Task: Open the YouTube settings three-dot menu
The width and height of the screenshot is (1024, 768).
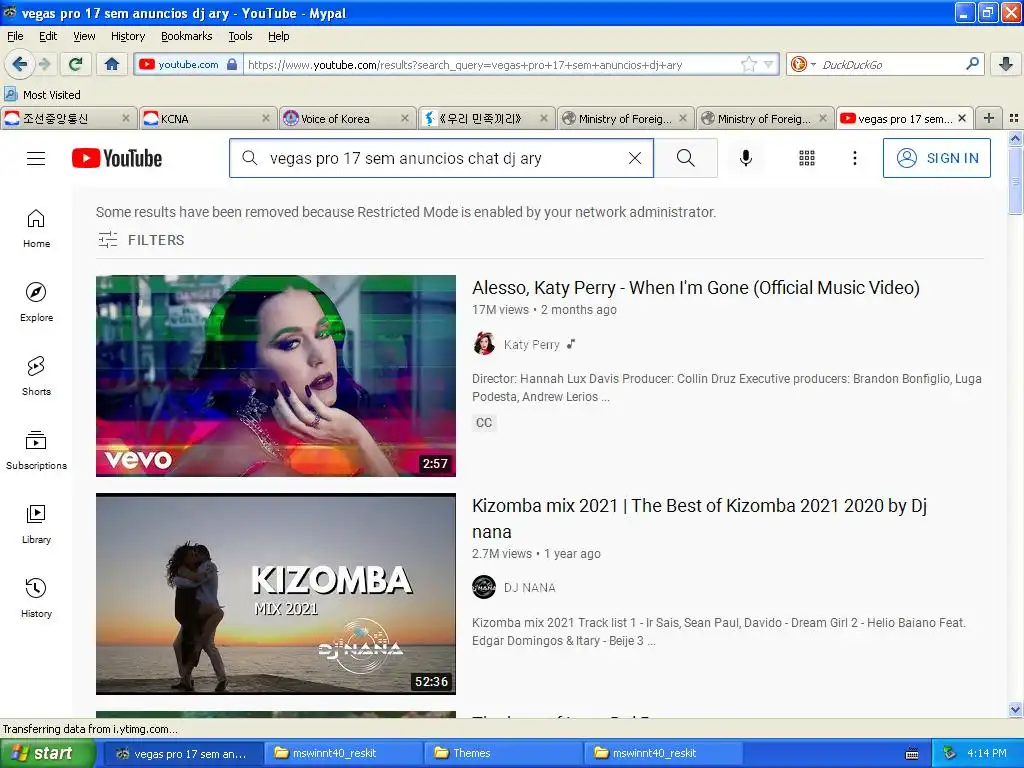Action: click(854, 158)
